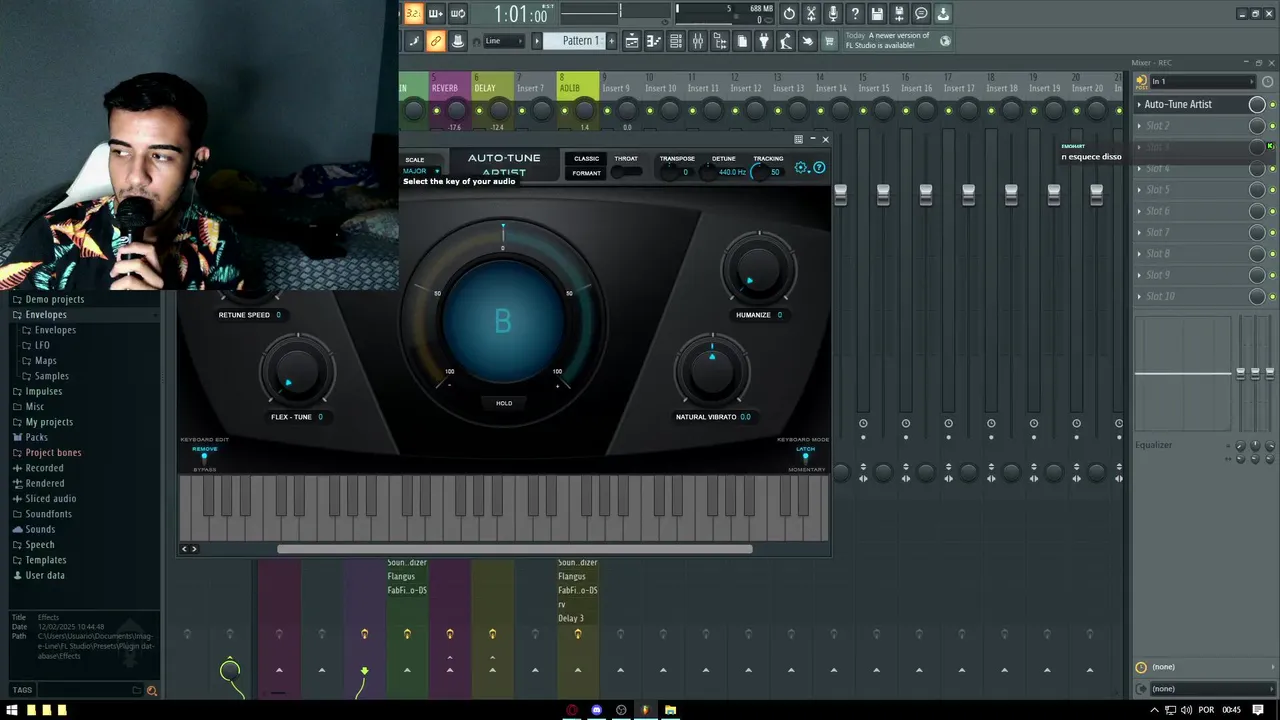Open the Line snap mode dropdown
This screenshot has width=1280, height=720.
point(503,41)
